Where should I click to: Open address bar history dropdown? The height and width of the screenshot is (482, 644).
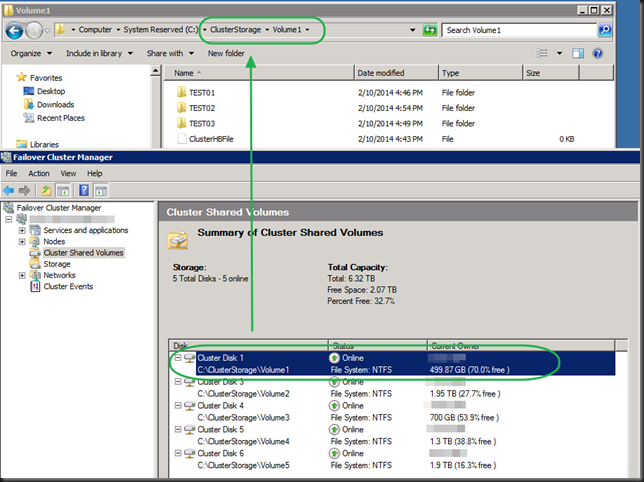[412, 30]
